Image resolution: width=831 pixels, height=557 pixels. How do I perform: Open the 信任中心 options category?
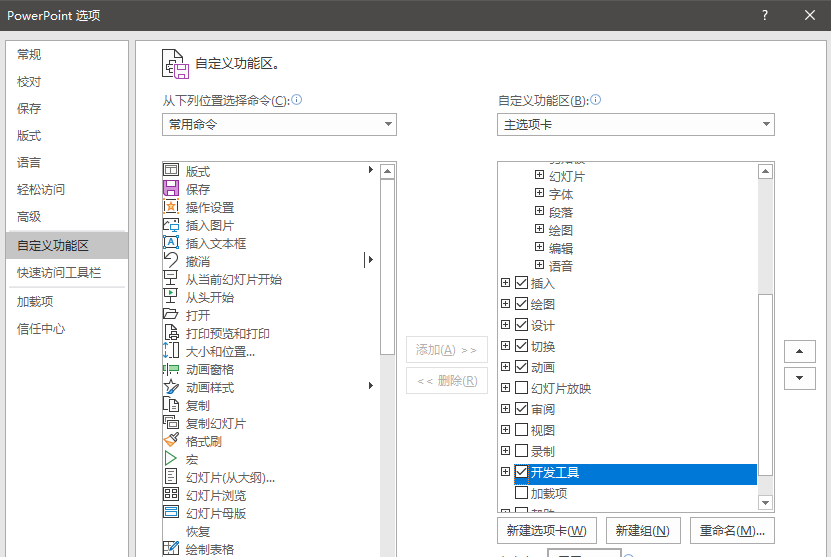67,329
